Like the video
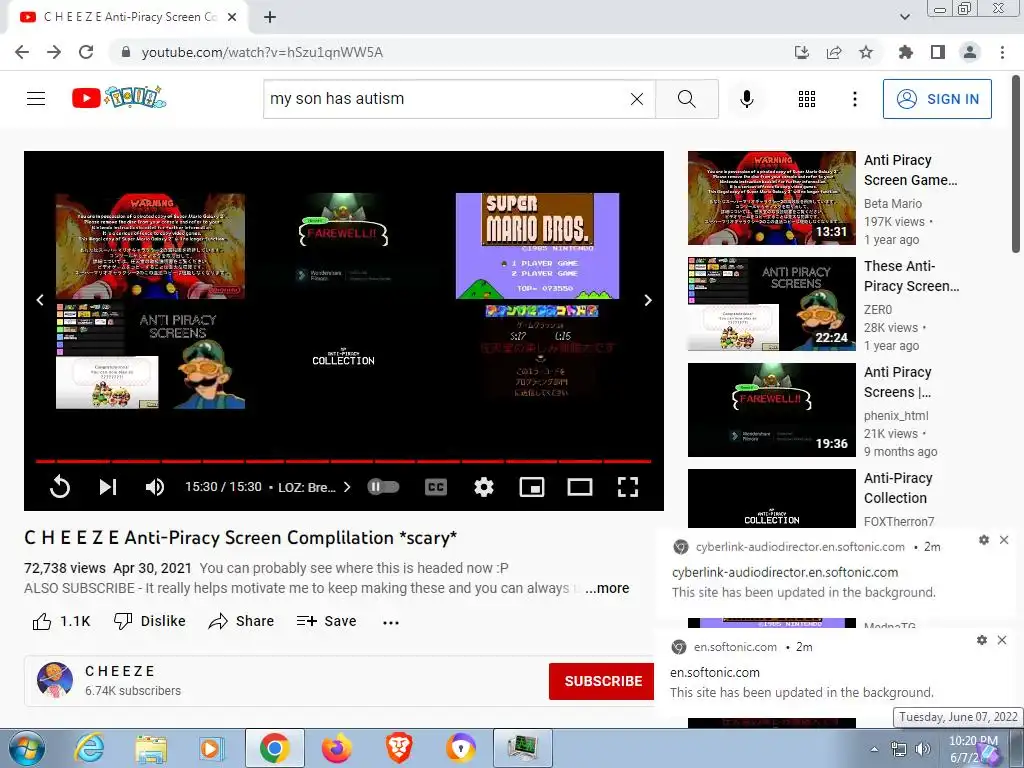1024x768 pixels. pos(61,621)
